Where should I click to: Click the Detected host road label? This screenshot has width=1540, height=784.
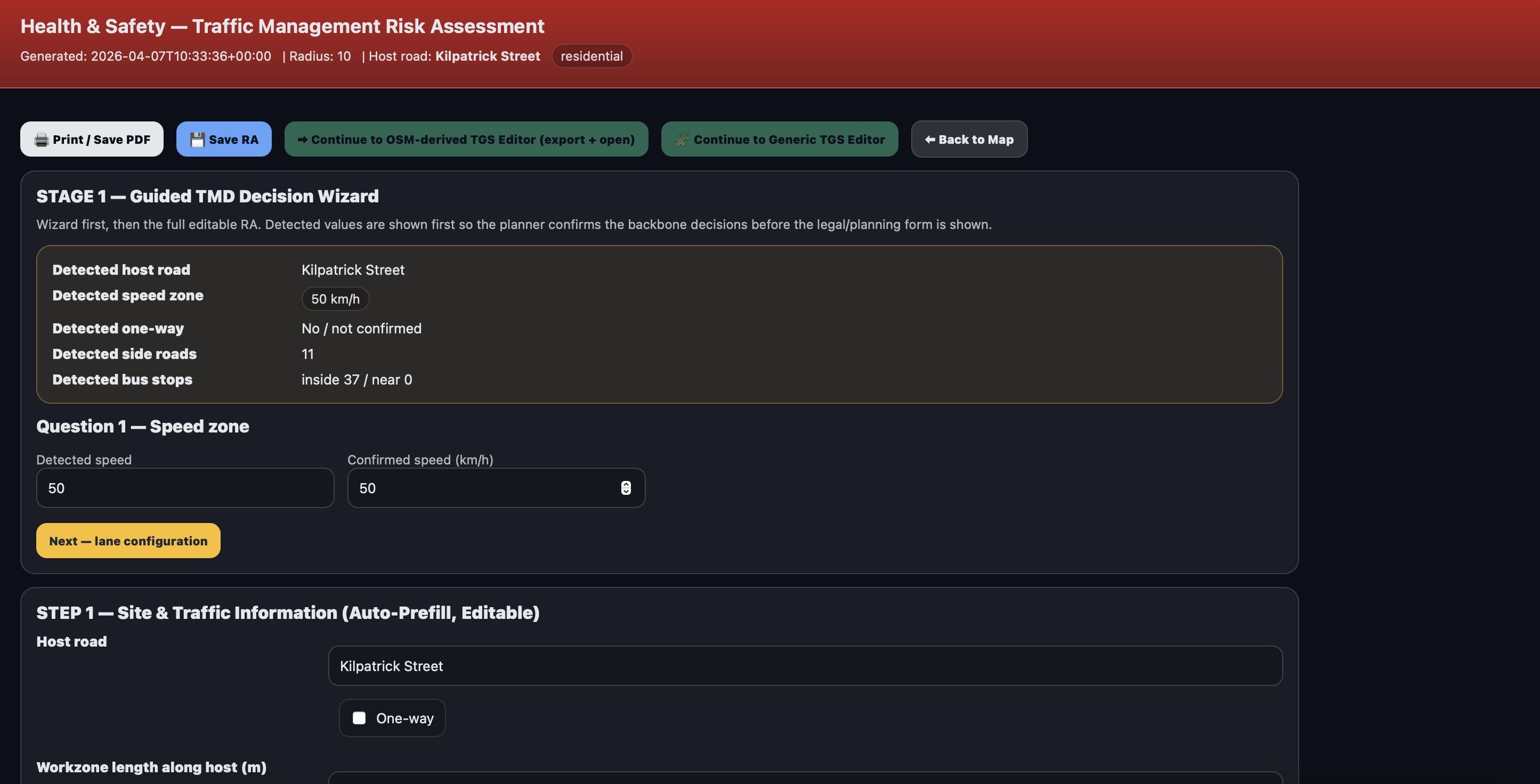pos(121,270)
